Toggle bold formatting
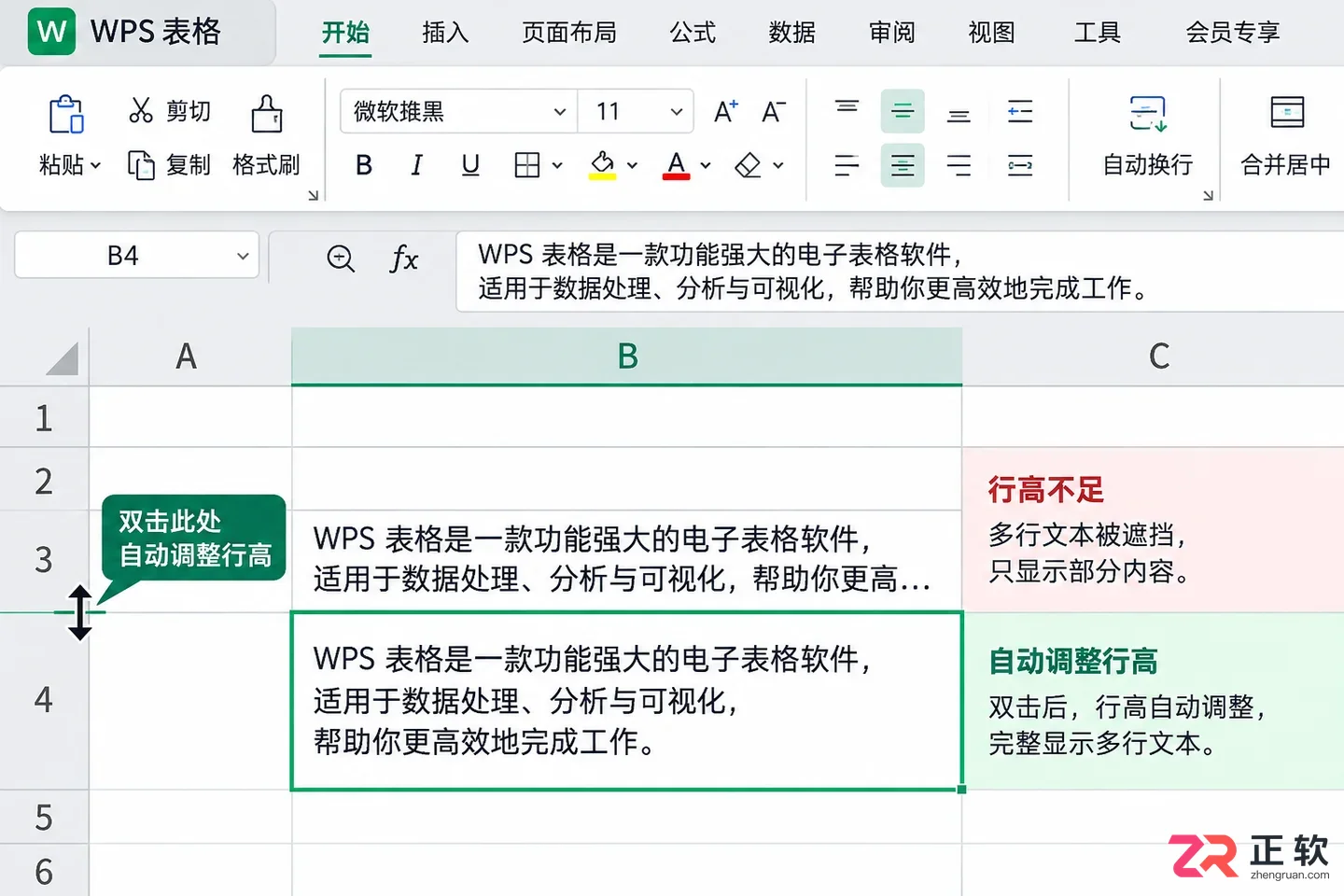The height and width of the screenshot is (896, 1344). (364, 165)
